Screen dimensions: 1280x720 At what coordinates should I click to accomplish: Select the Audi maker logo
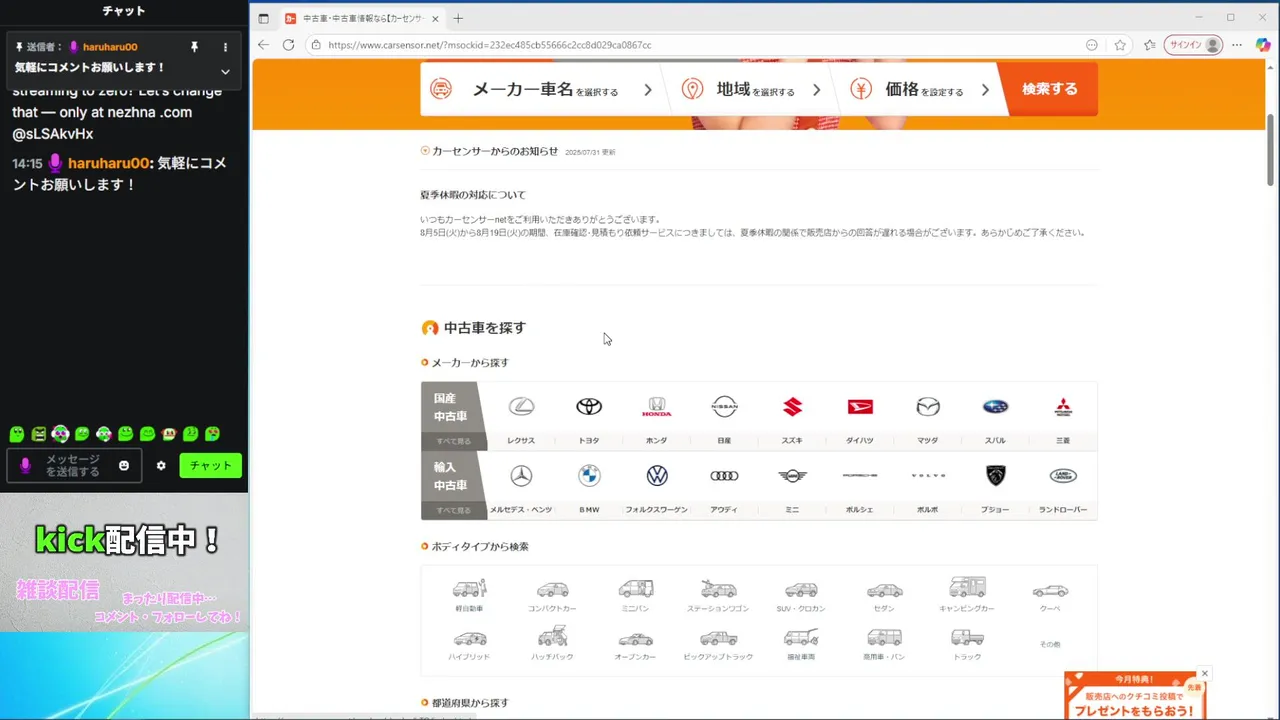tap(724, 476)
